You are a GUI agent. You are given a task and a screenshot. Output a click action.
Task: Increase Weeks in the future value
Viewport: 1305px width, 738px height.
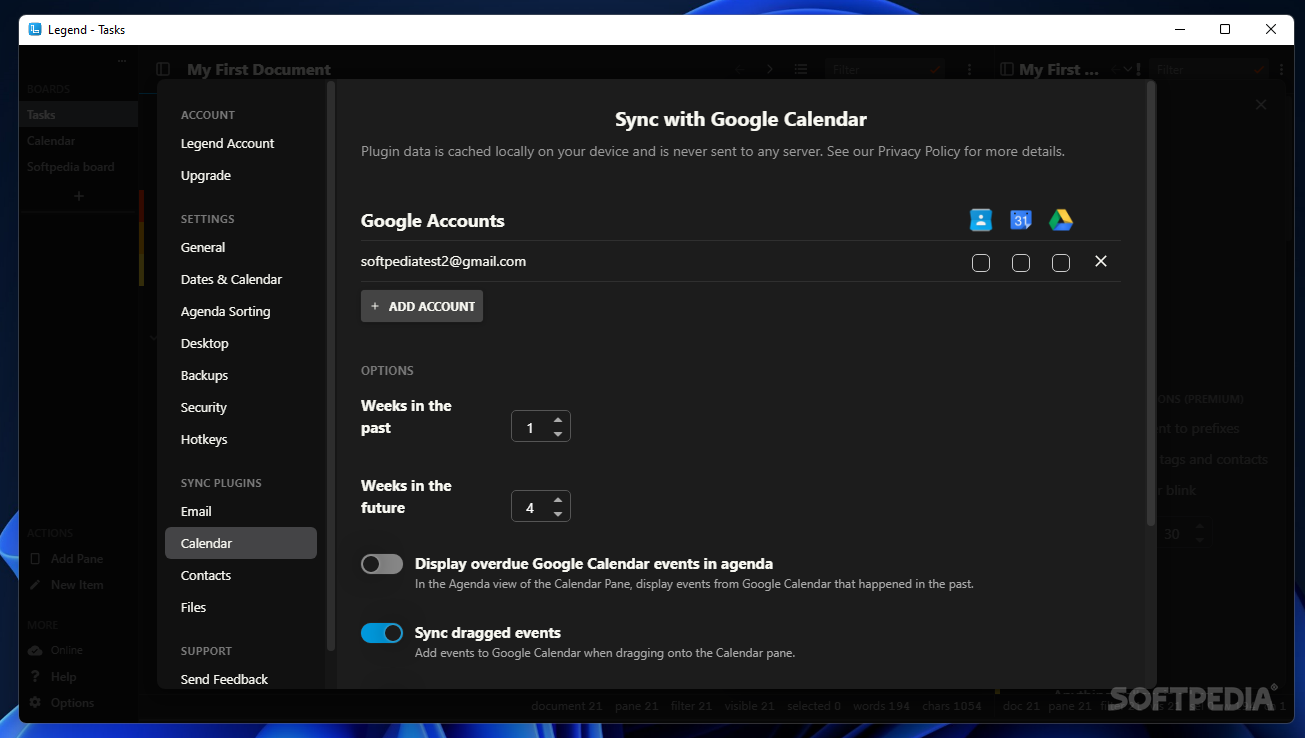[558, 500]
